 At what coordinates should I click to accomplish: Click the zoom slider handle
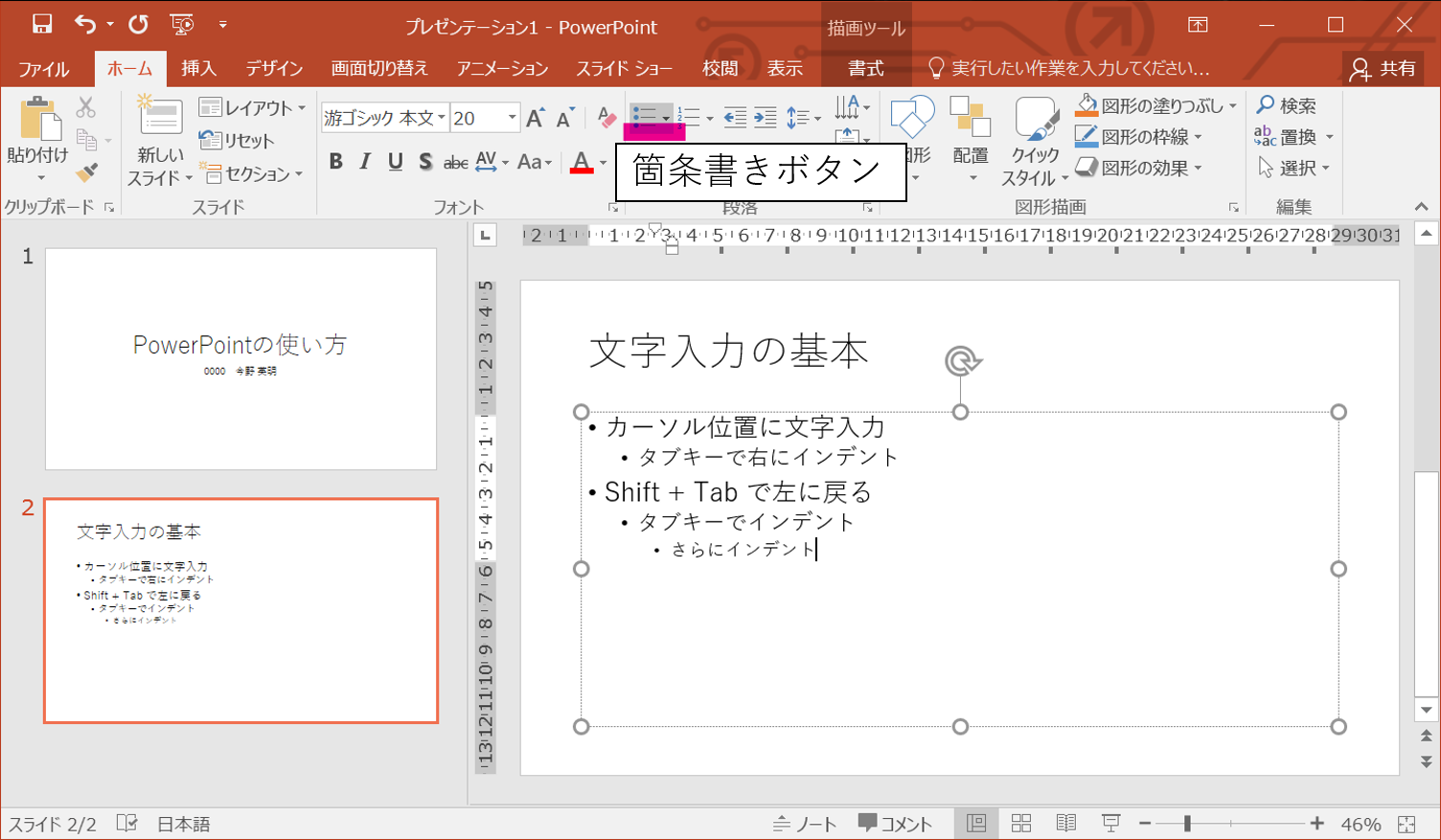tap(1188, 824)
